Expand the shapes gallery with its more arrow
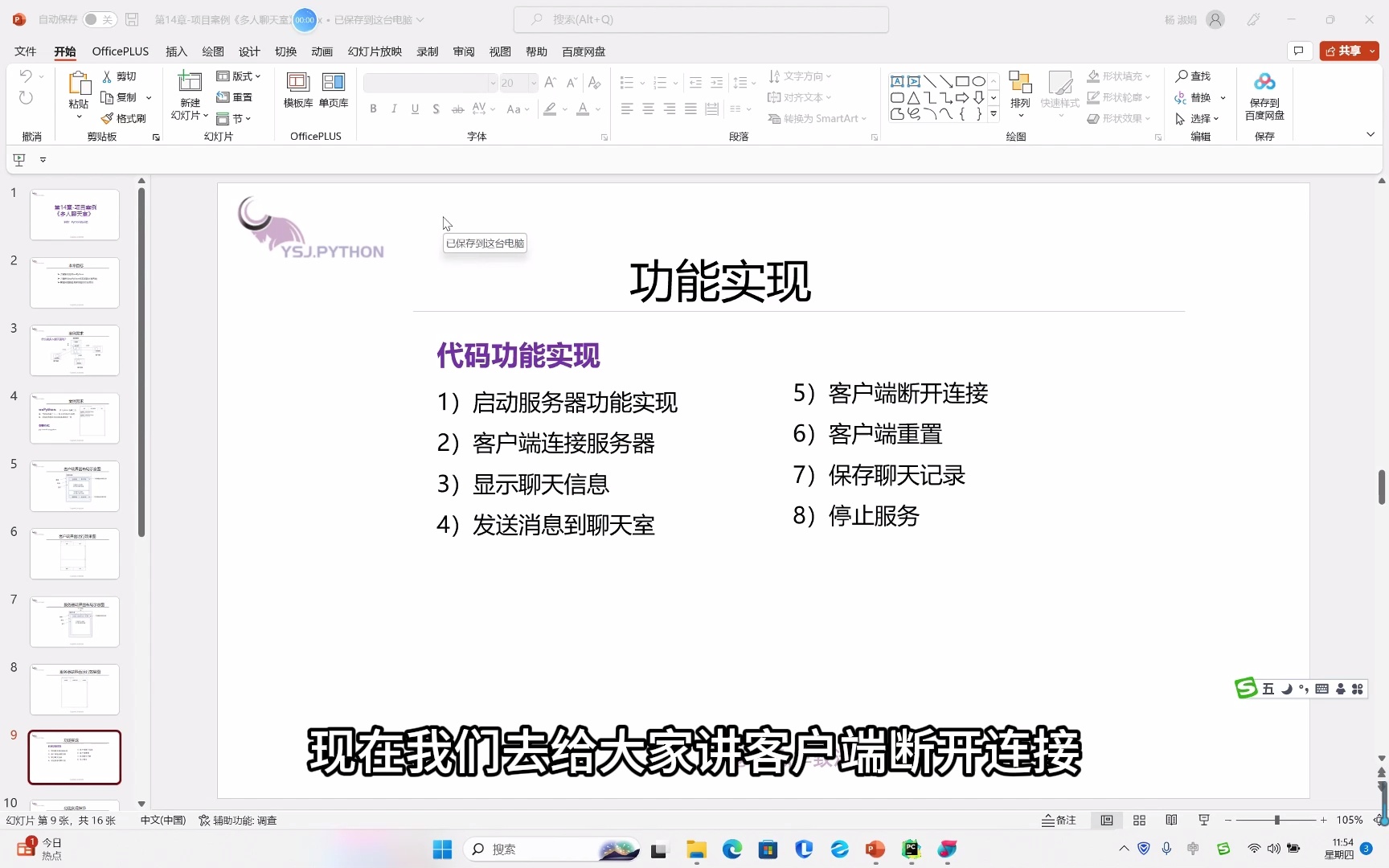 tap(994, 114)
